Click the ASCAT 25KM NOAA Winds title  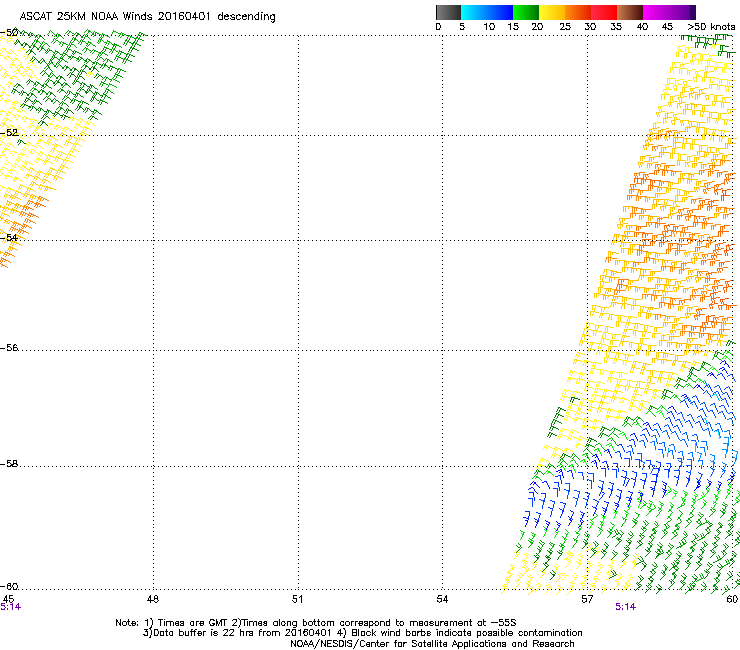click(147, 17)
